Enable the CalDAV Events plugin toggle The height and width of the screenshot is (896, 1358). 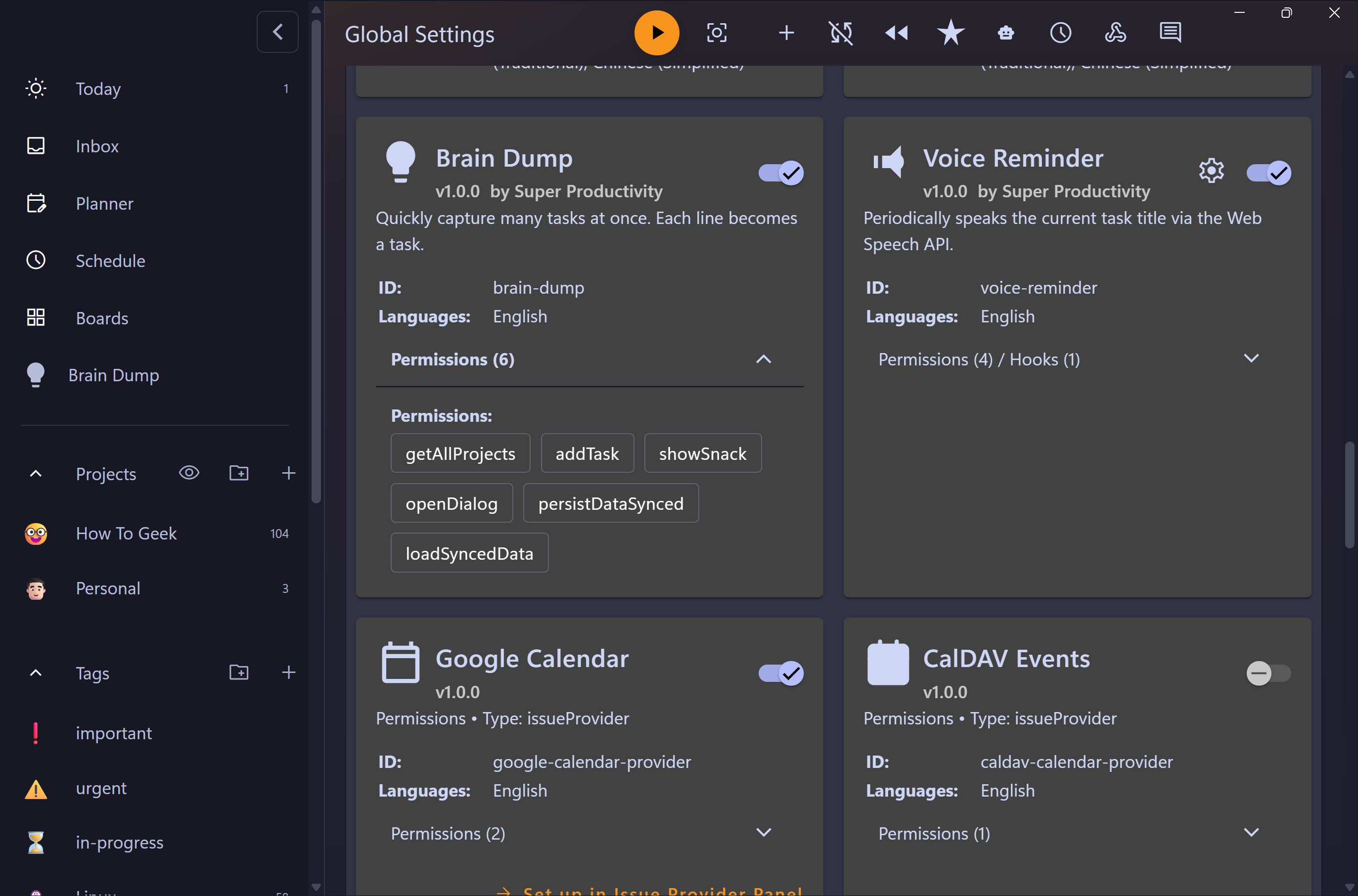1269,673
